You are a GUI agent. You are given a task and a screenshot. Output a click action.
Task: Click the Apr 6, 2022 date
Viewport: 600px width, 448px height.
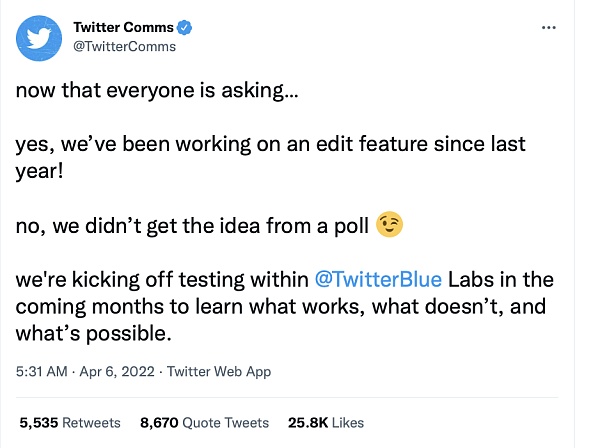[x=115, y=371]
